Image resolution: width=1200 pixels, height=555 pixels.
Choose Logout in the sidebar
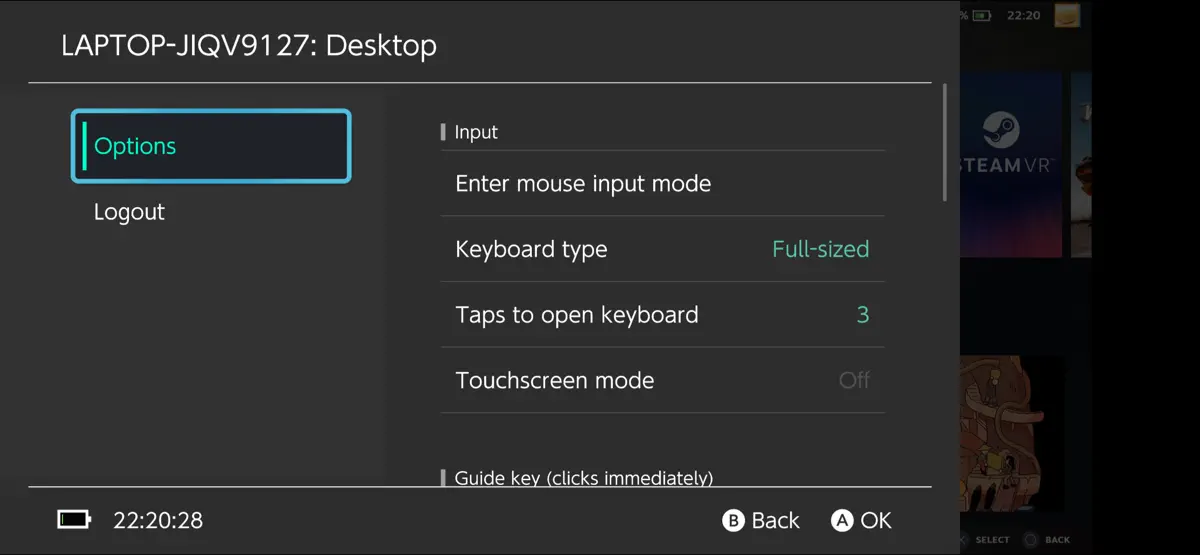pos(129,212)
